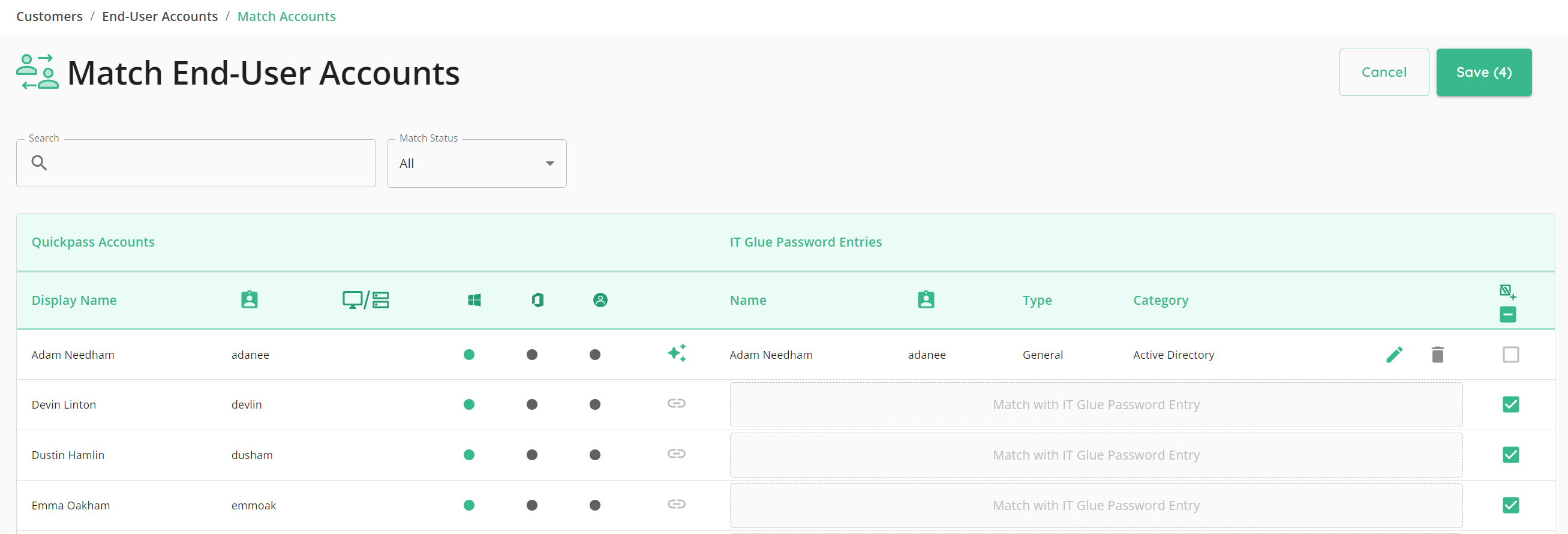Select the Adam Needham display name cell
Viewport: 1568px width, 534px height.
tap(73, 355)
